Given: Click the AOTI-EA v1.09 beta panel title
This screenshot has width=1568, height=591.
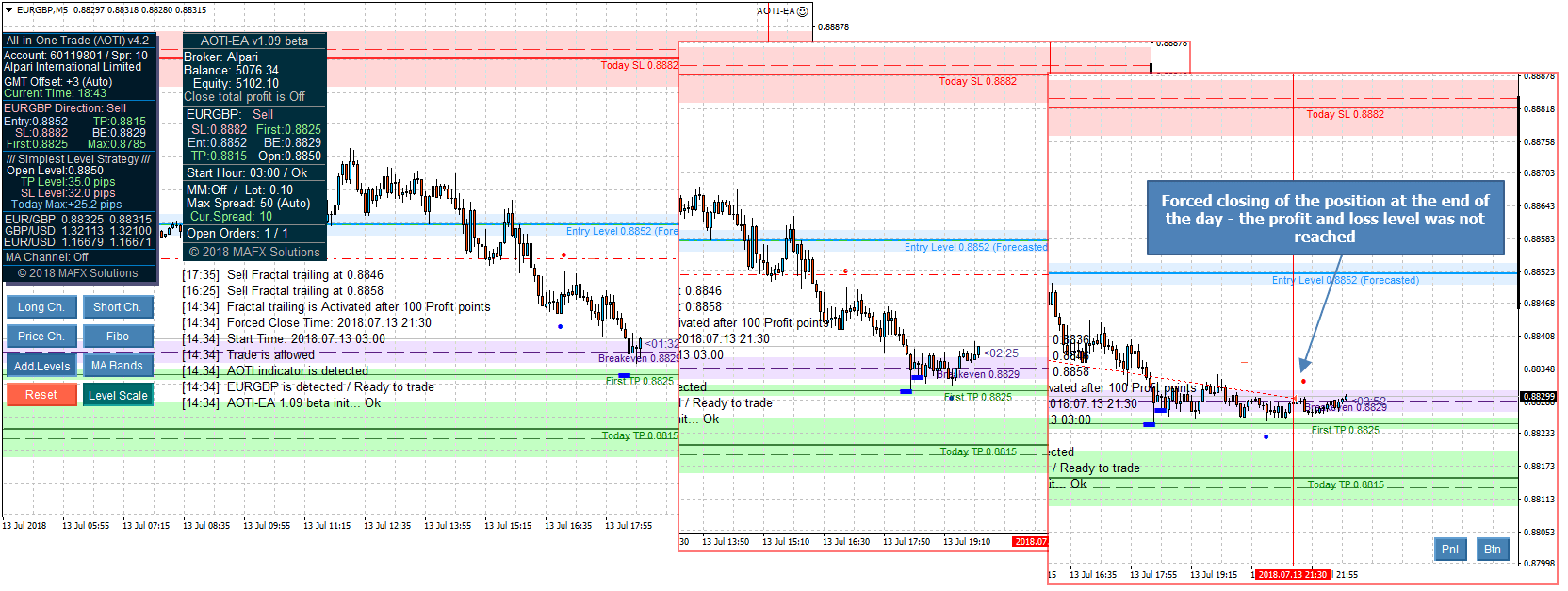Looking at the screenshot, I should point(254,41).
